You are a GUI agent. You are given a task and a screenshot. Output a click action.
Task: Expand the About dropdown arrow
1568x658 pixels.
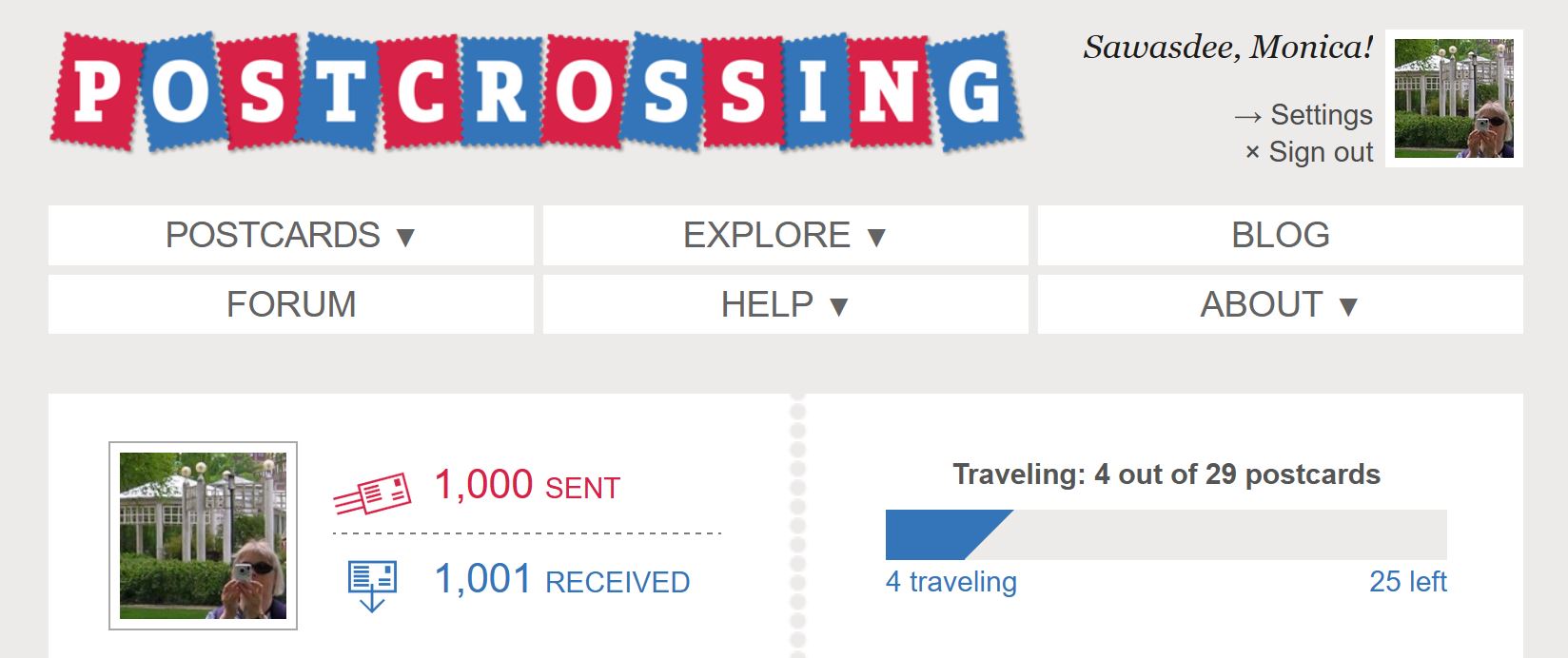[x=1347, y=306]
